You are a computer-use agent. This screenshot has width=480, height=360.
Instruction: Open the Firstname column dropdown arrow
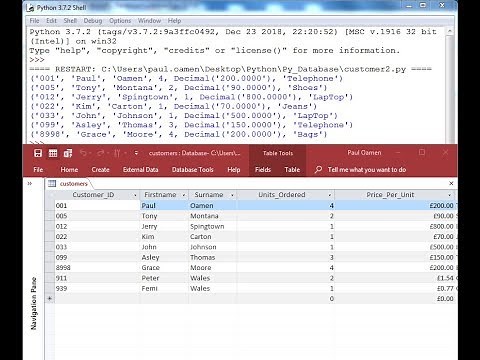point(184,195)
